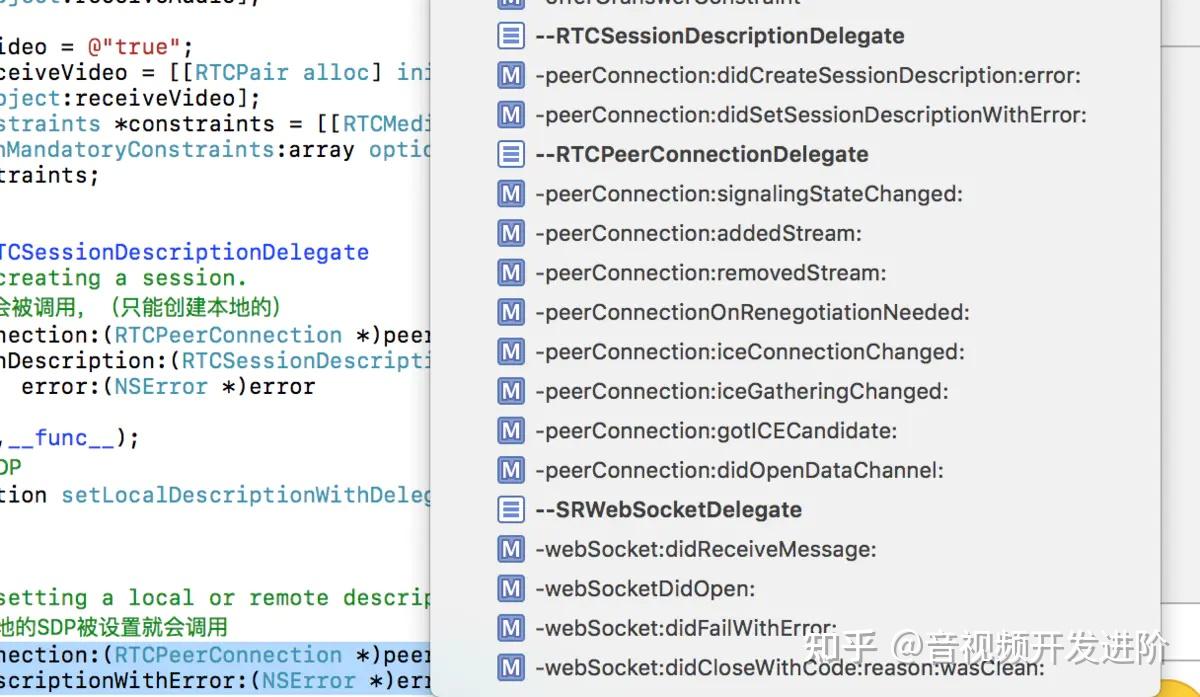The image size is (1200, 697).
Task: Click the section icon beside --RTCSessionDescriptionDelegate
Action: [511, 36]
